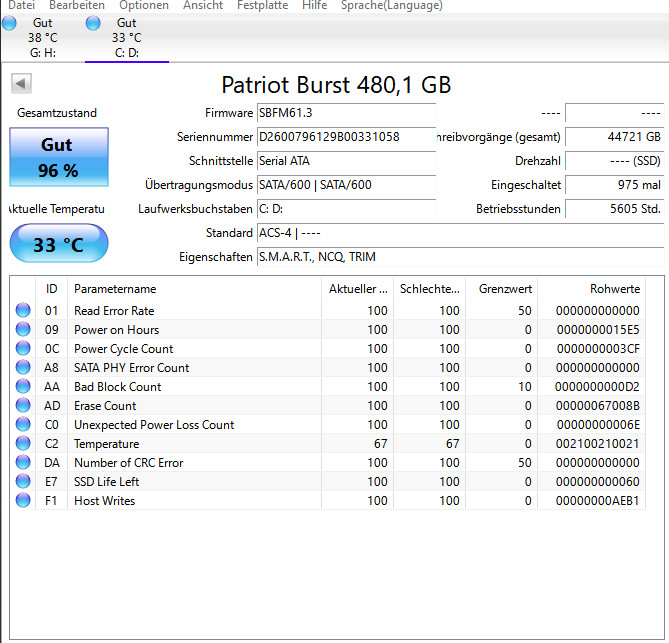
Task: Click the status orb for C: D: drive
Action: (93, 23)
